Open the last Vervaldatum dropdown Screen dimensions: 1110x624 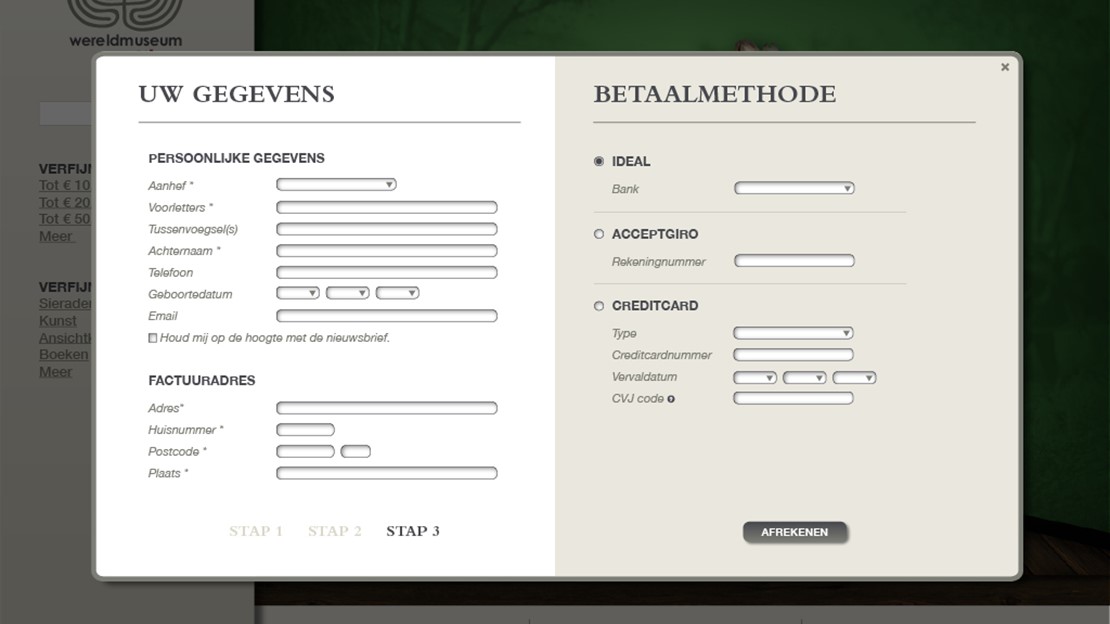tap(855, 377)
